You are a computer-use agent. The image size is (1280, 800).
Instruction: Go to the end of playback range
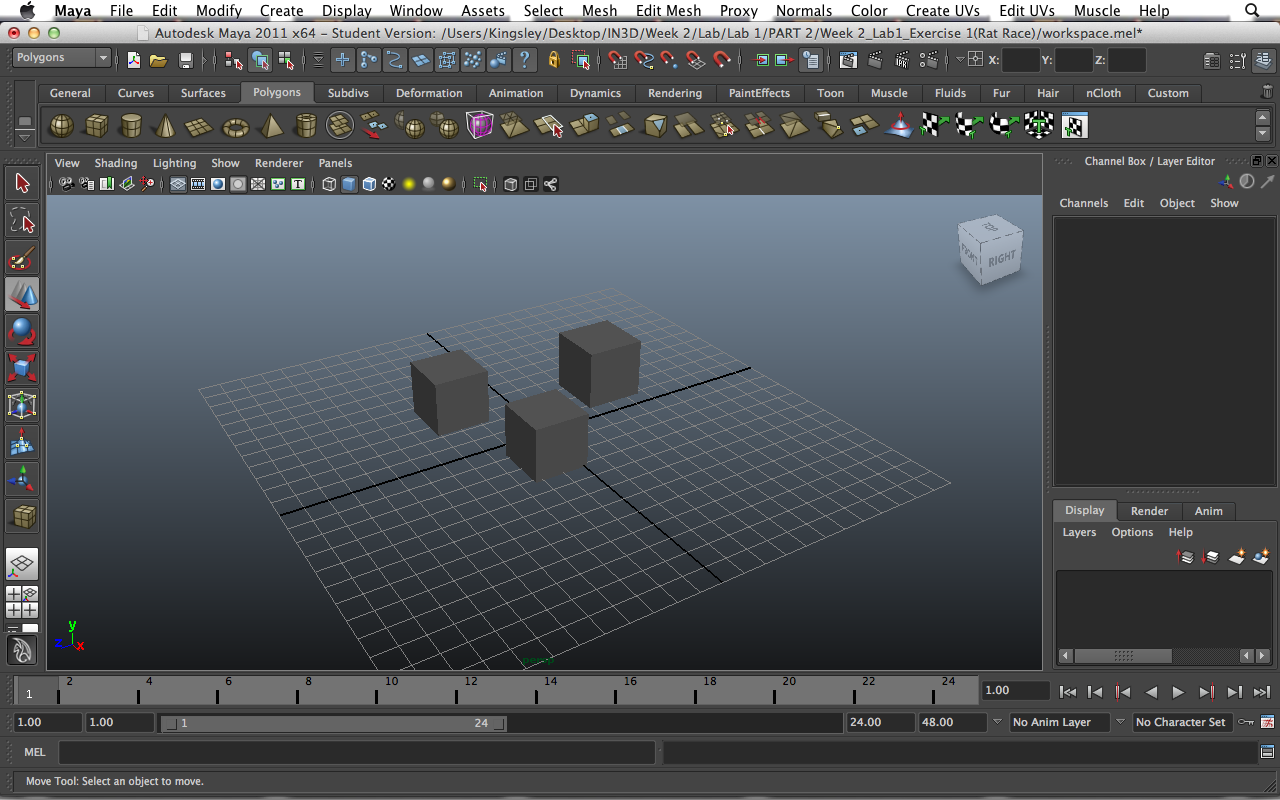pyautogui.click(x=1262, y=691)
